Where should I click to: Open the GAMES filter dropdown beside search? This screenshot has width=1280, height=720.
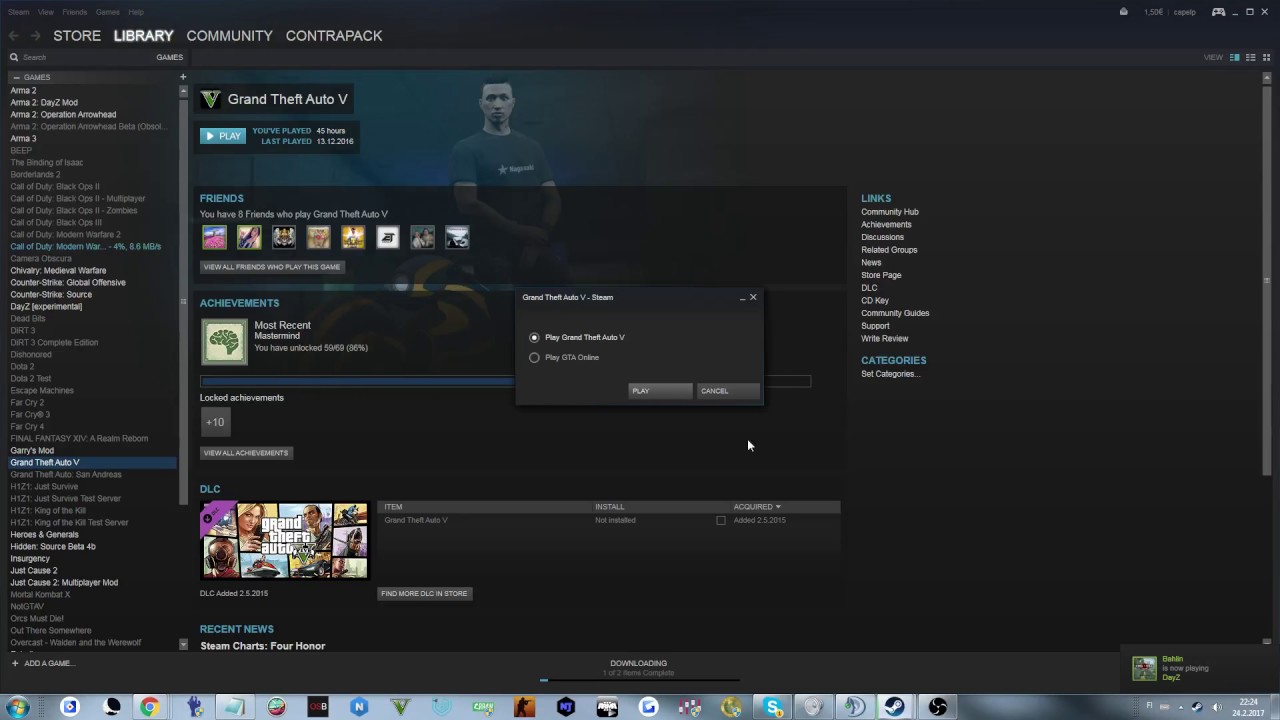169,57
